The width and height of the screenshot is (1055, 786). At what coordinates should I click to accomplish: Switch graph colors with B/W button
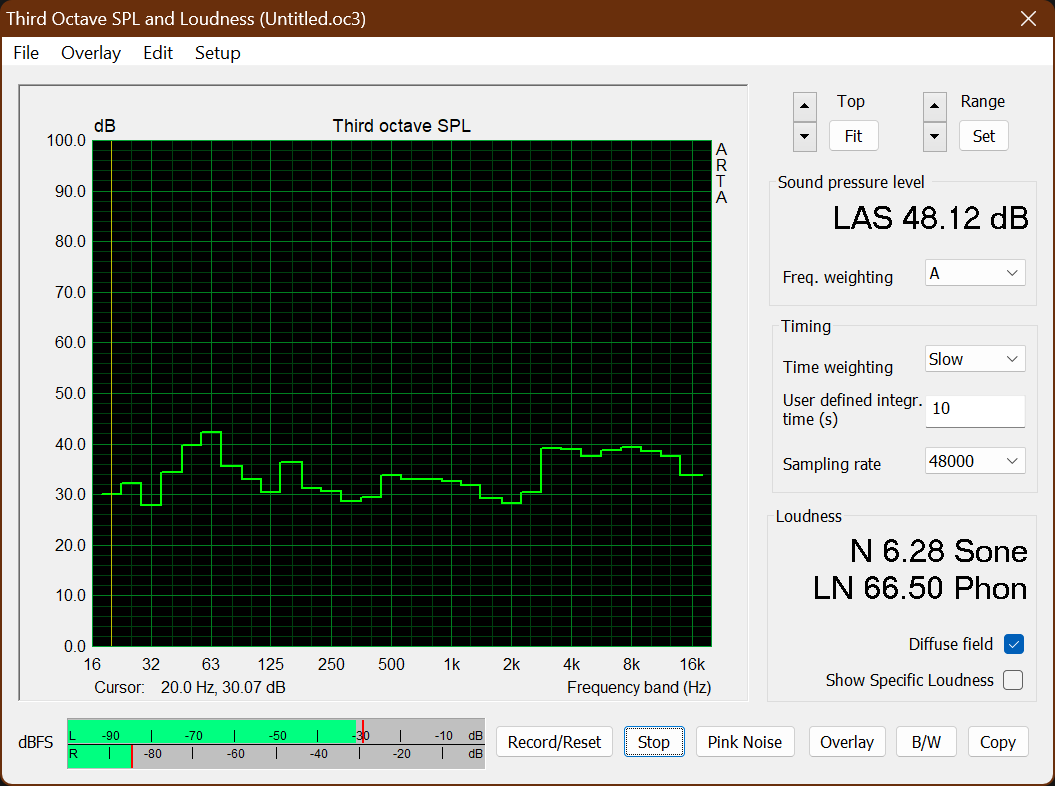[x=926, y=742]
